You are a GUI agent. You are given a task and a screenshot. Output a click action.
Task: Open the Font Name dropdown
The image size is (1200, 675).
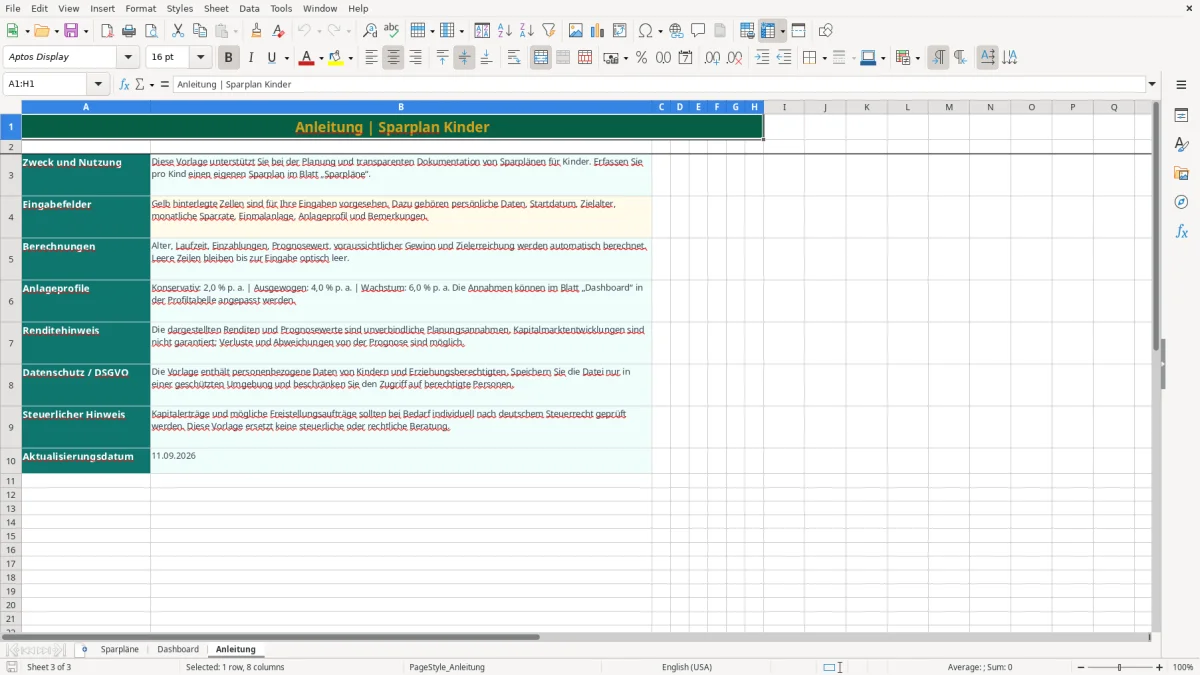[x=129, y=58]
